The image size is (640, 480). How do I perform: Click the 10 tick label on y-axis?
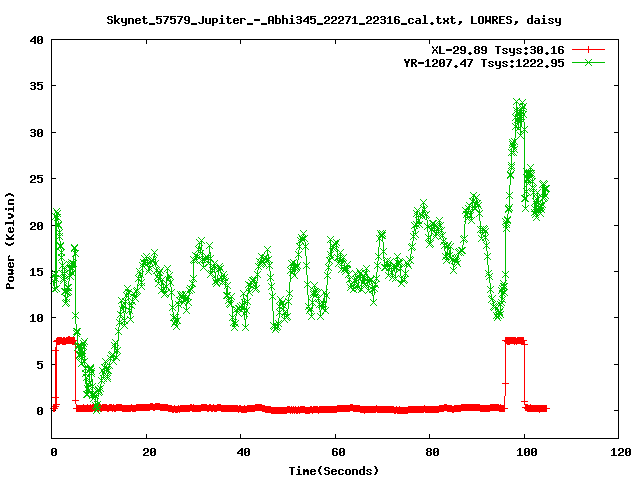coord(36,318)
